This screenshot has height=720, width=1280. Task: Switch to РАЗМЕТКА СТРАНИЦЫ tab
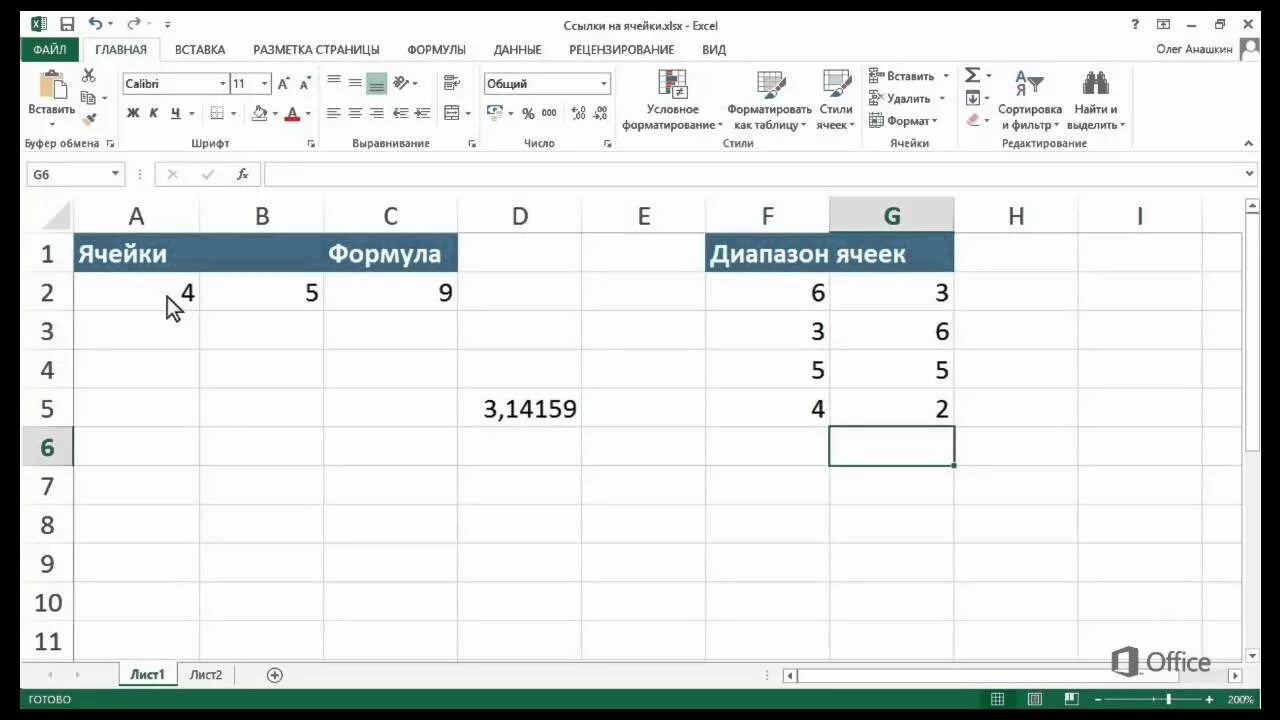coord(316,49)
